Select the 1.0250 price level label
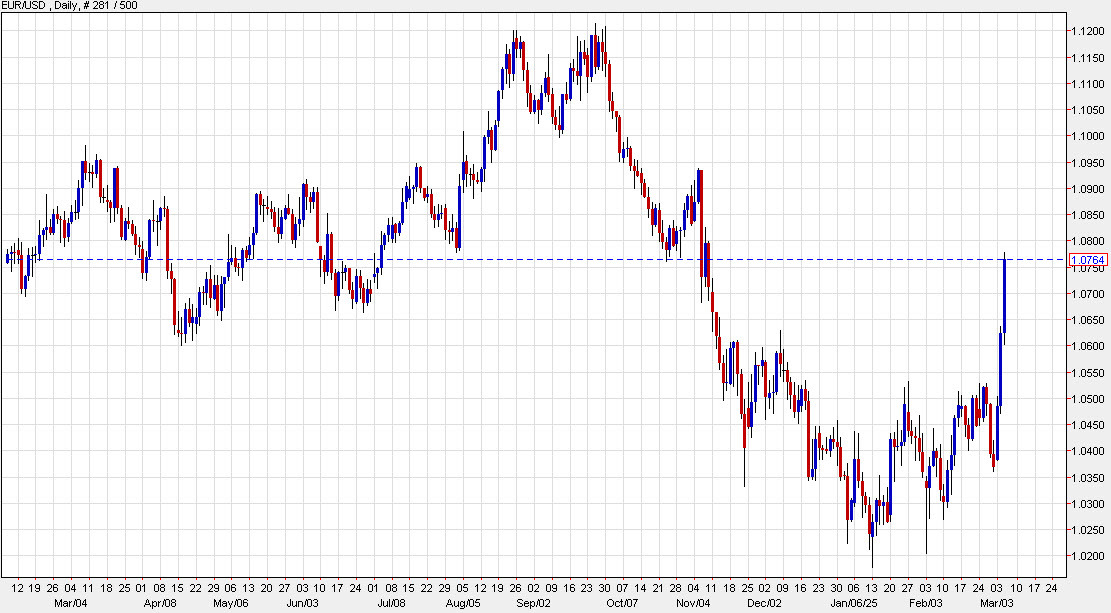1111x613 pixels. click(x=1088, y=530)
